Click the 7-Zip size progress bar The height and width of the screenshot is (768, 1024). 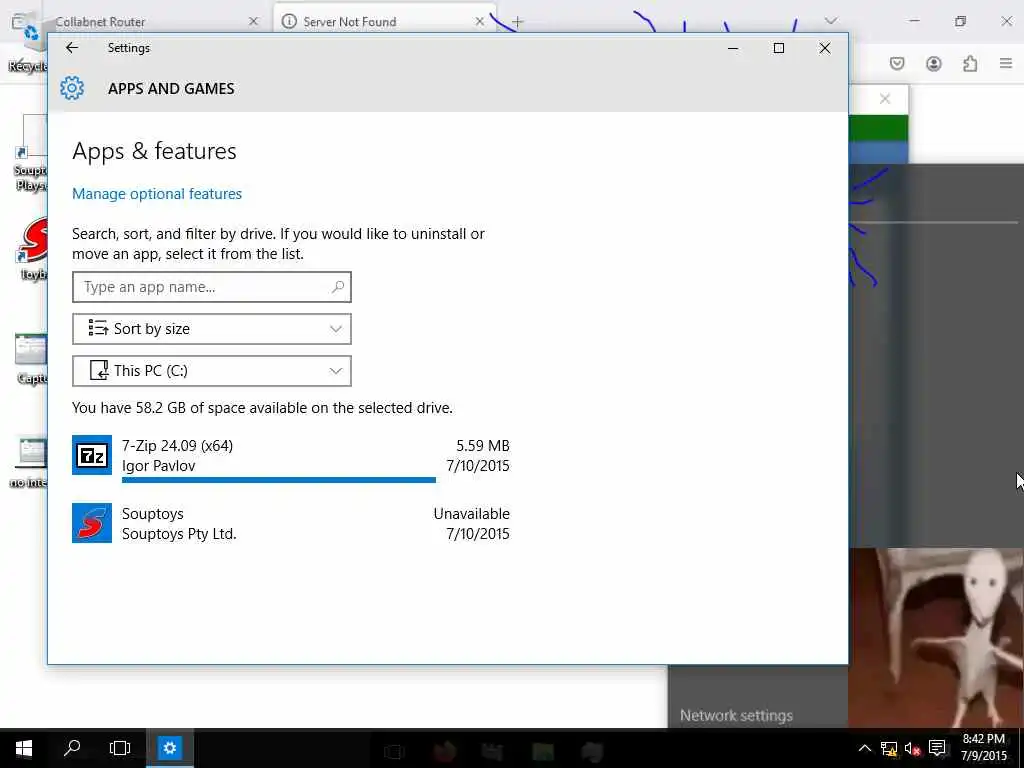[x=279, y=480]
